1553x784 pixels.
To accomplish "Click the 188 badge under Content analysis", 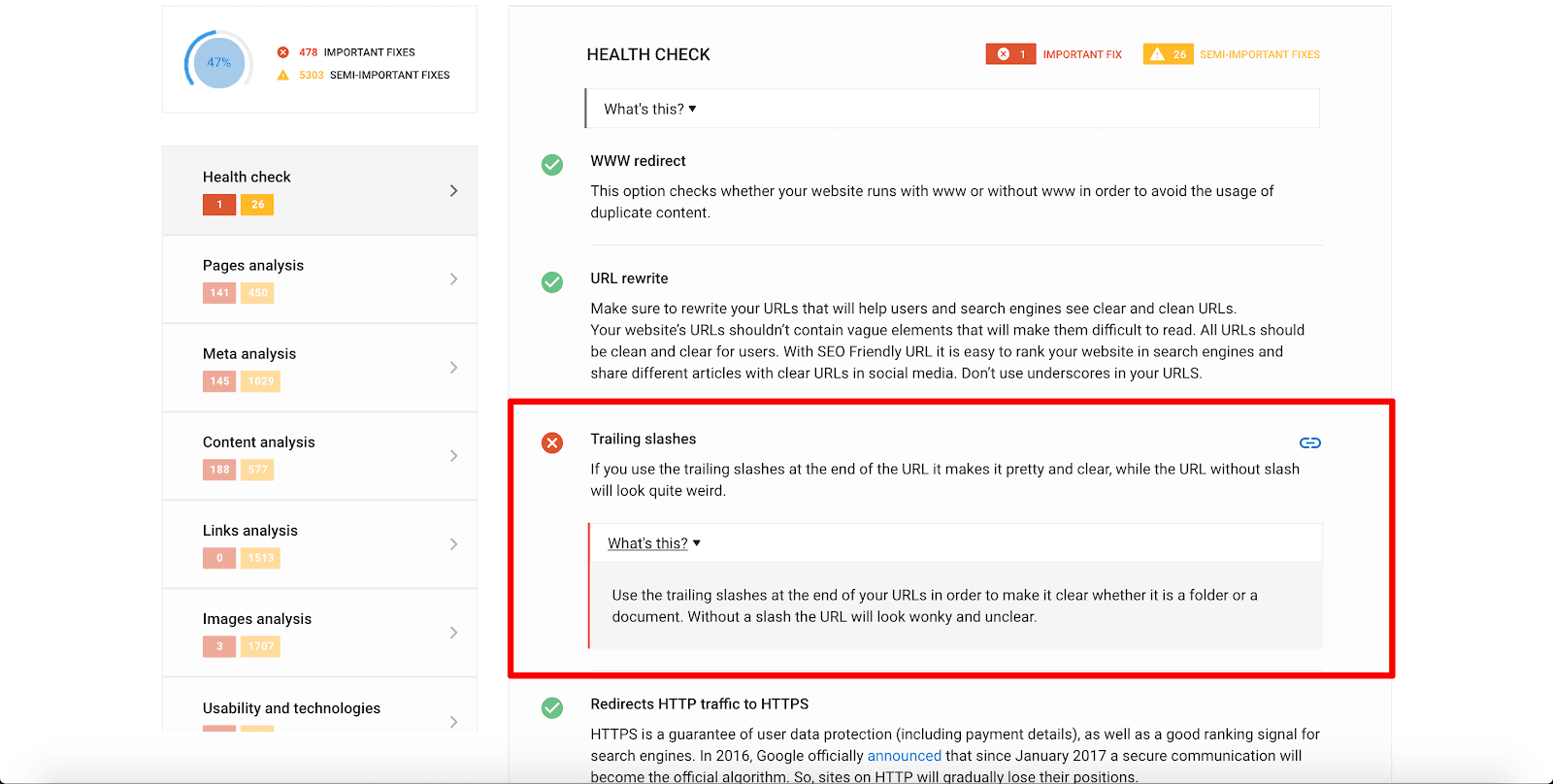I will [x=219, y=470].
